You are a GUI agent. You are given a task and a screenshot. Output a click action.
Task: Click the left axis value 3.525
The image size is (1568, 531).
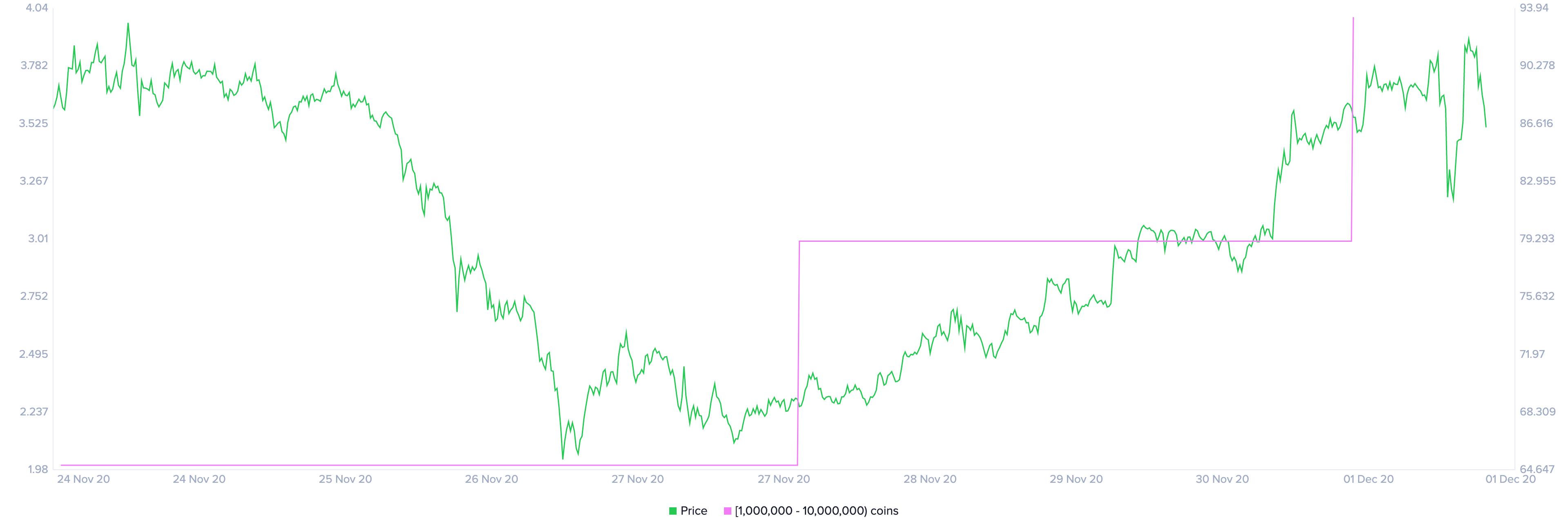coord(33,123)
